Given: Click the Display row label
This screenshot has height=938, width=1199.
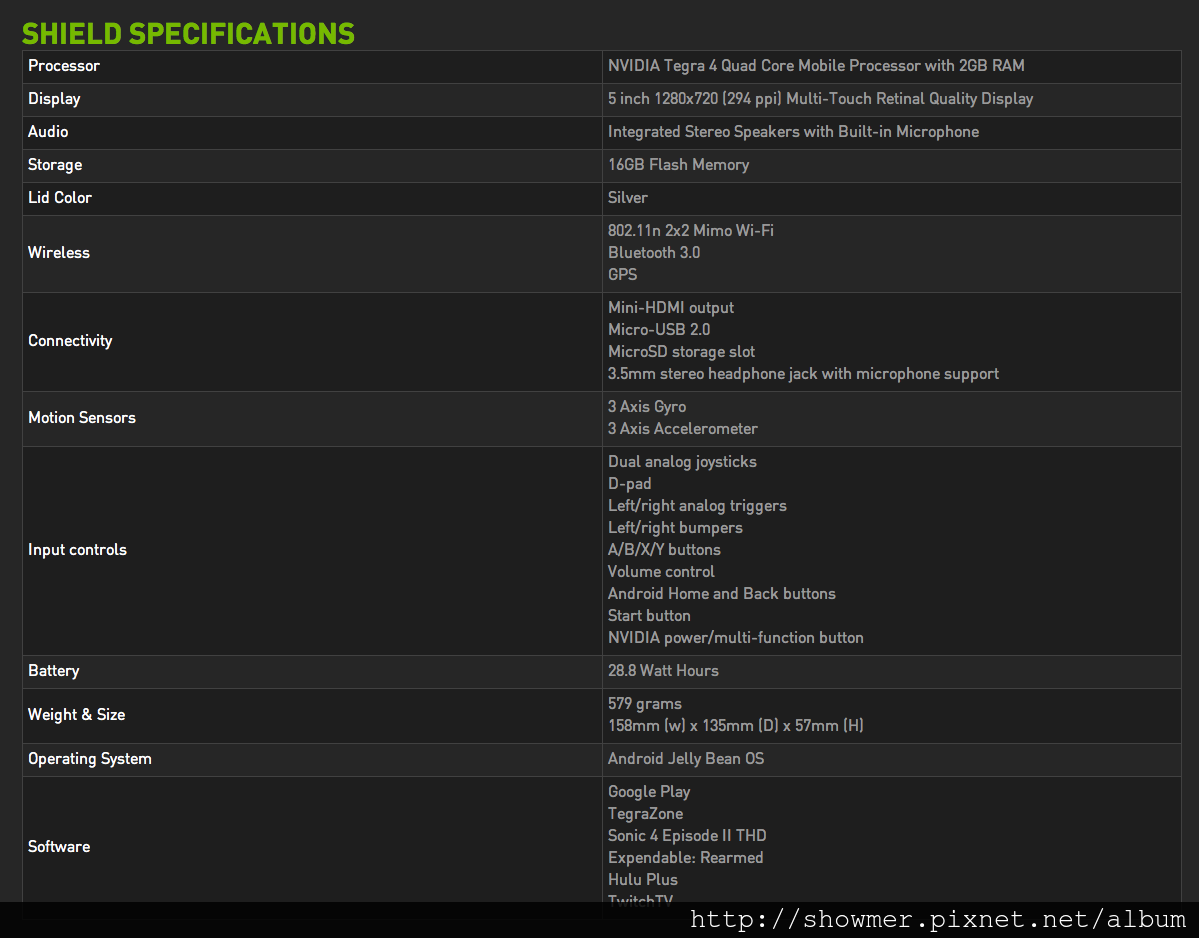Looking at the screenshot, I should [54, 99].
